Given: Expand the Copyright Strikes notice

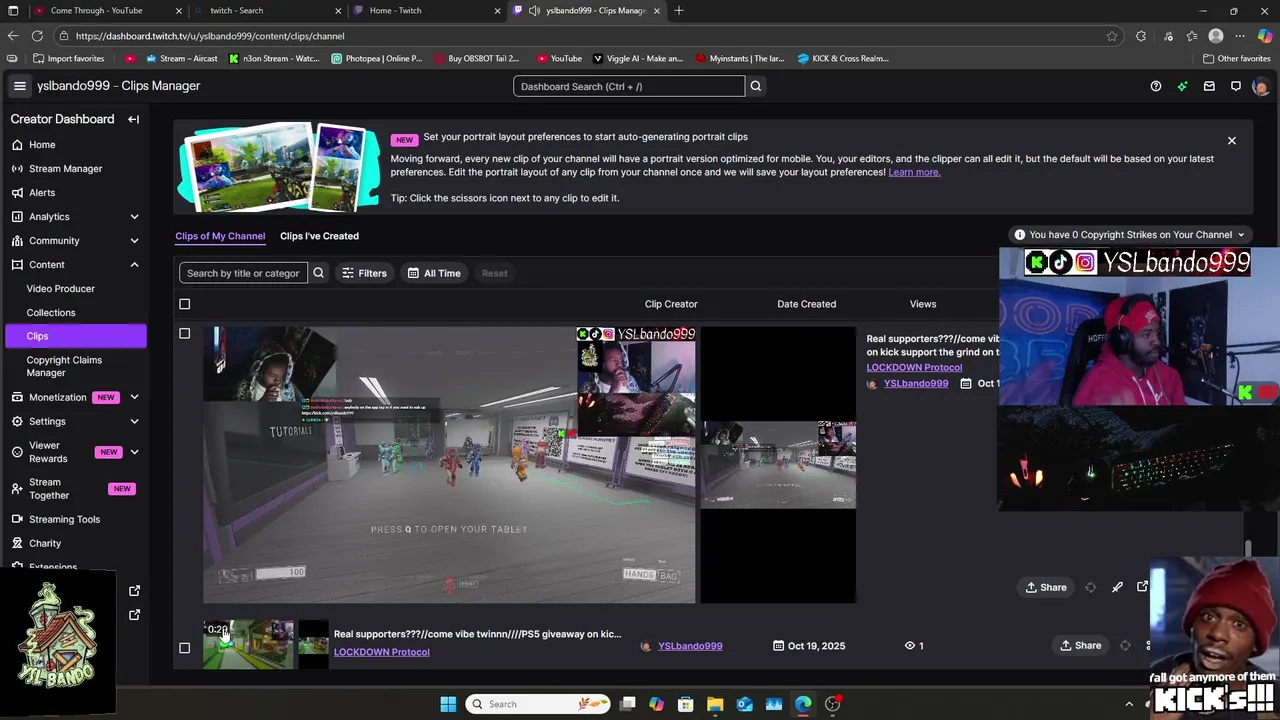Looking at the screenshot, I should (x=1130, y=235).
